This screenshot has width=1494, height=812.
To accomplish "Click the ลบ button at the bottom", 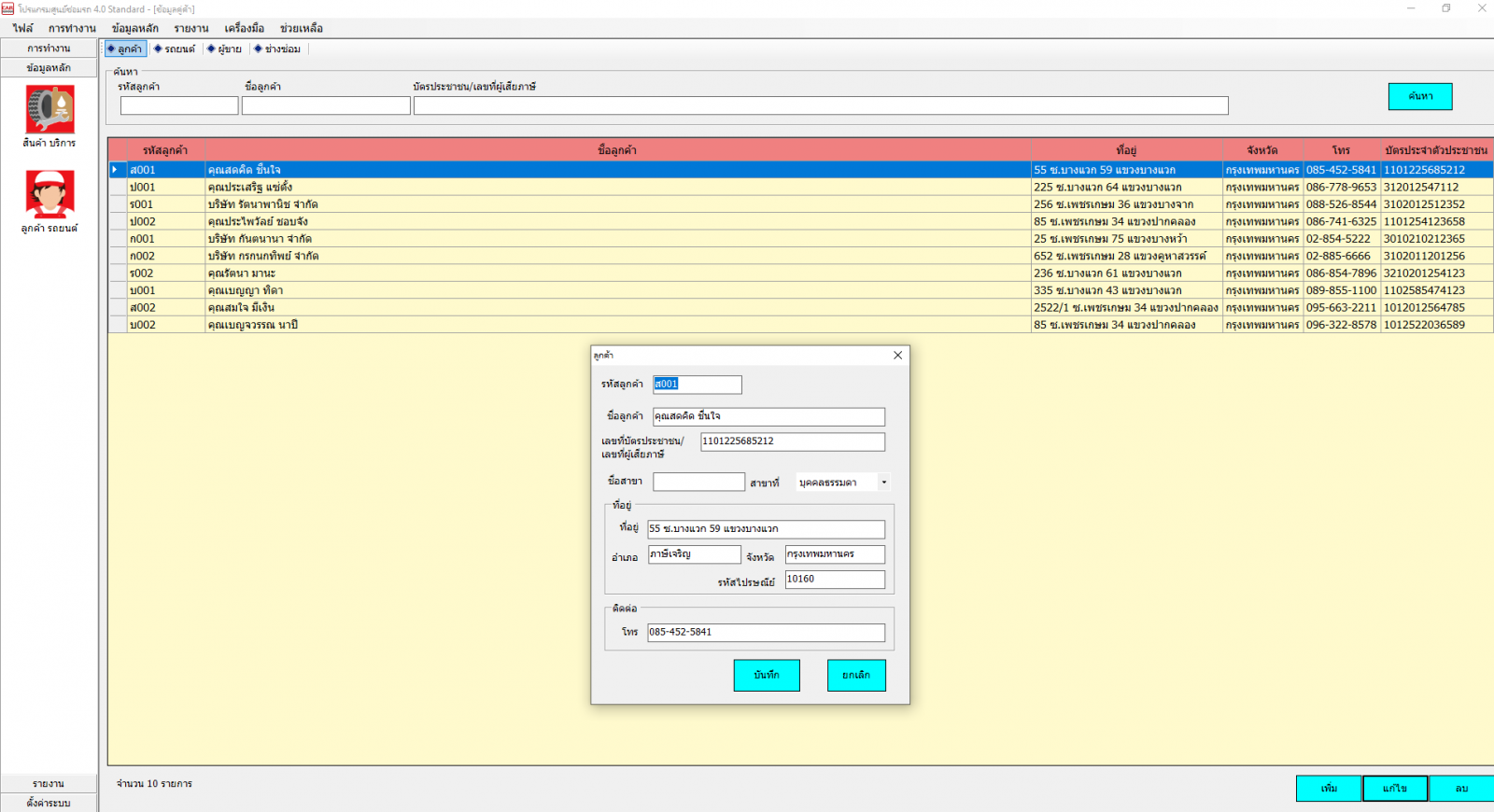I will pyautogui.click(x=1461, y=789).
